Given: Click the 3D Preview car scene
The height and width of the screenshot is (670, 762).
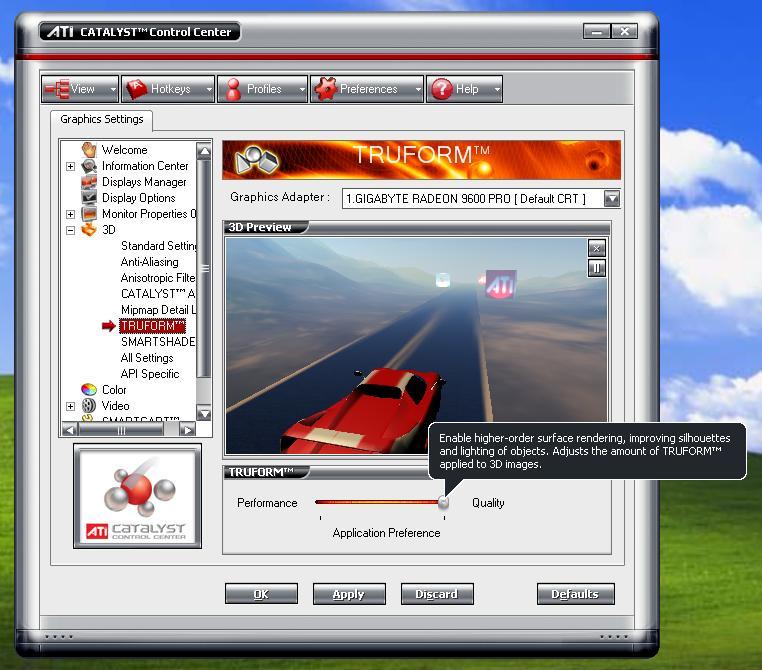Looking at the screenshot, I should click(x=416, y=346).
